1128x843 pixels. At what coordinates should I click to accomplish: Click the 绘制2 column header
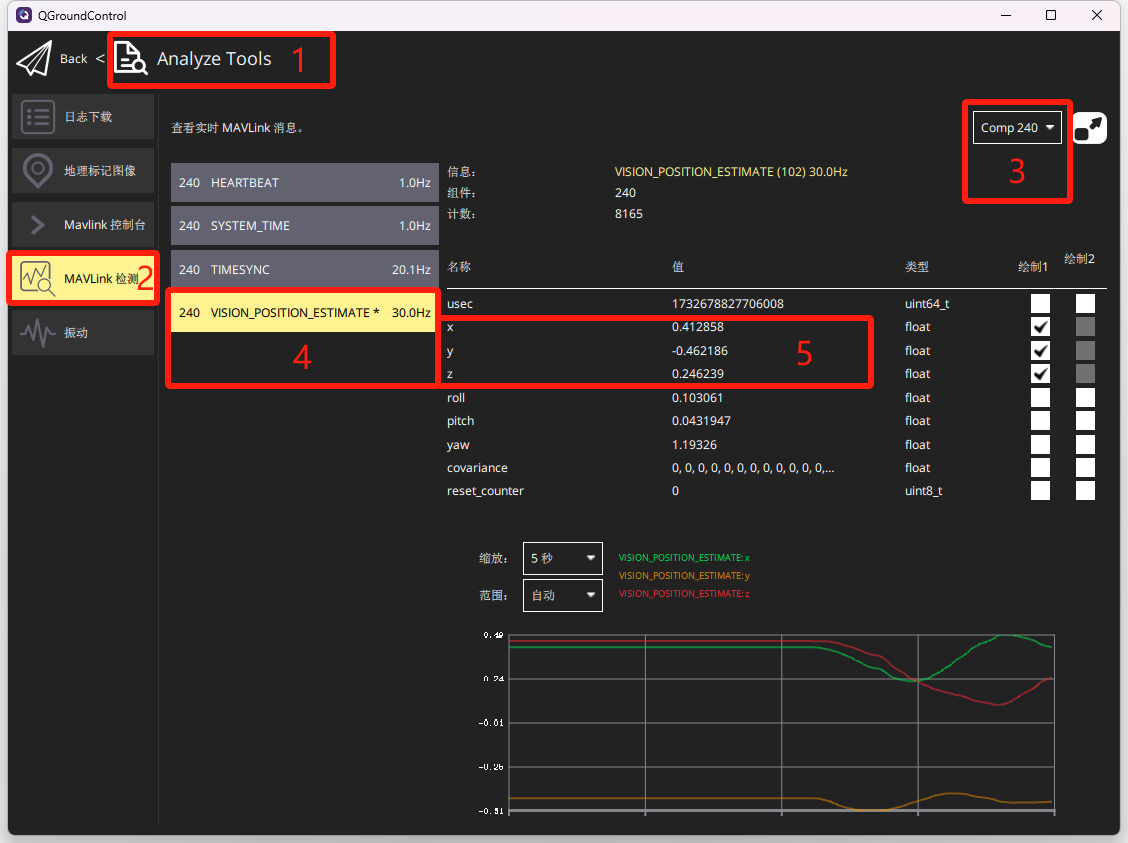[x=1079, y=259]
